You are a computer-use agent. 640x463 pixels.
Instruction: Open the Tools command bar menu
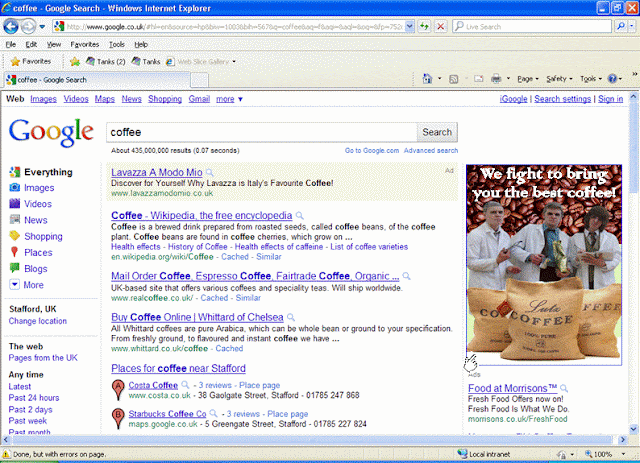pos(591,79)
